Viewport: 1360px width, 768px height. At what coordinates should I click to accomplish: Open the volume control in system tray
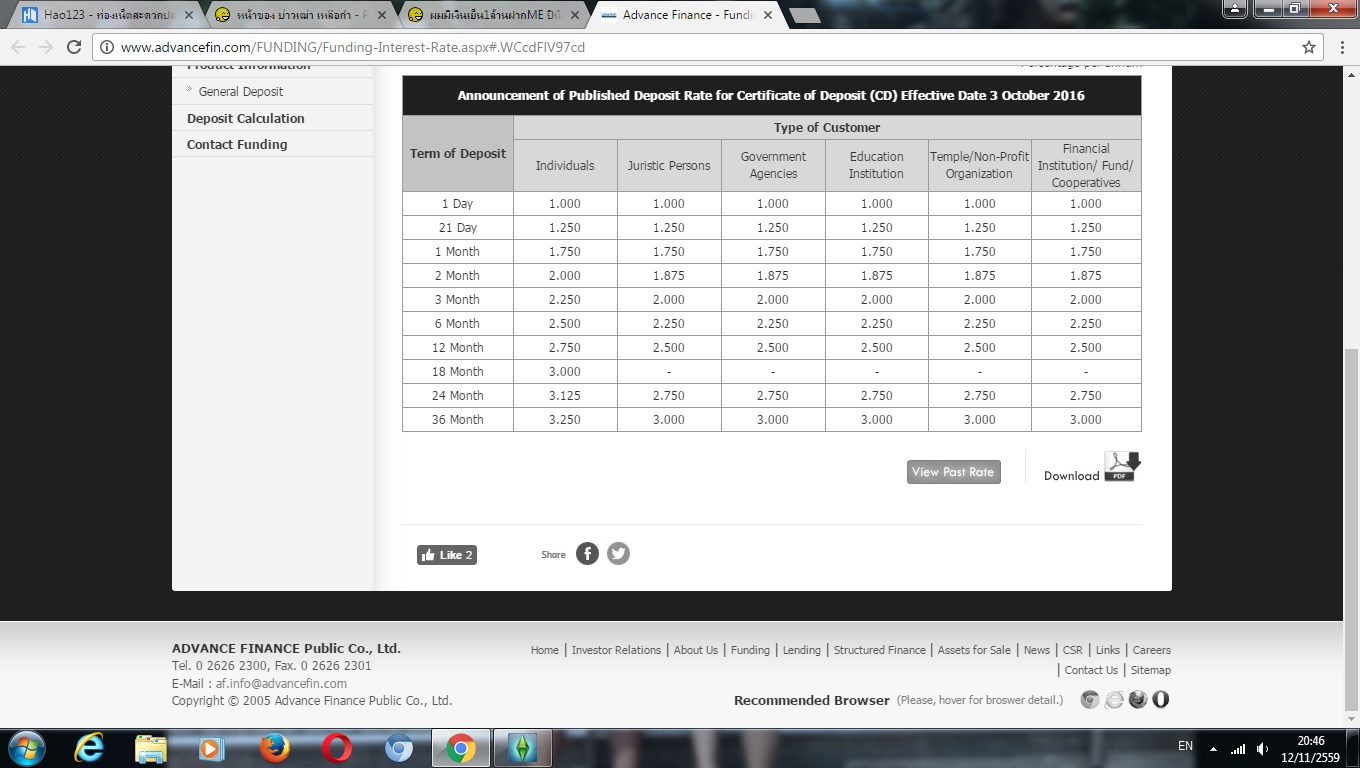(x=1263, y=749)
